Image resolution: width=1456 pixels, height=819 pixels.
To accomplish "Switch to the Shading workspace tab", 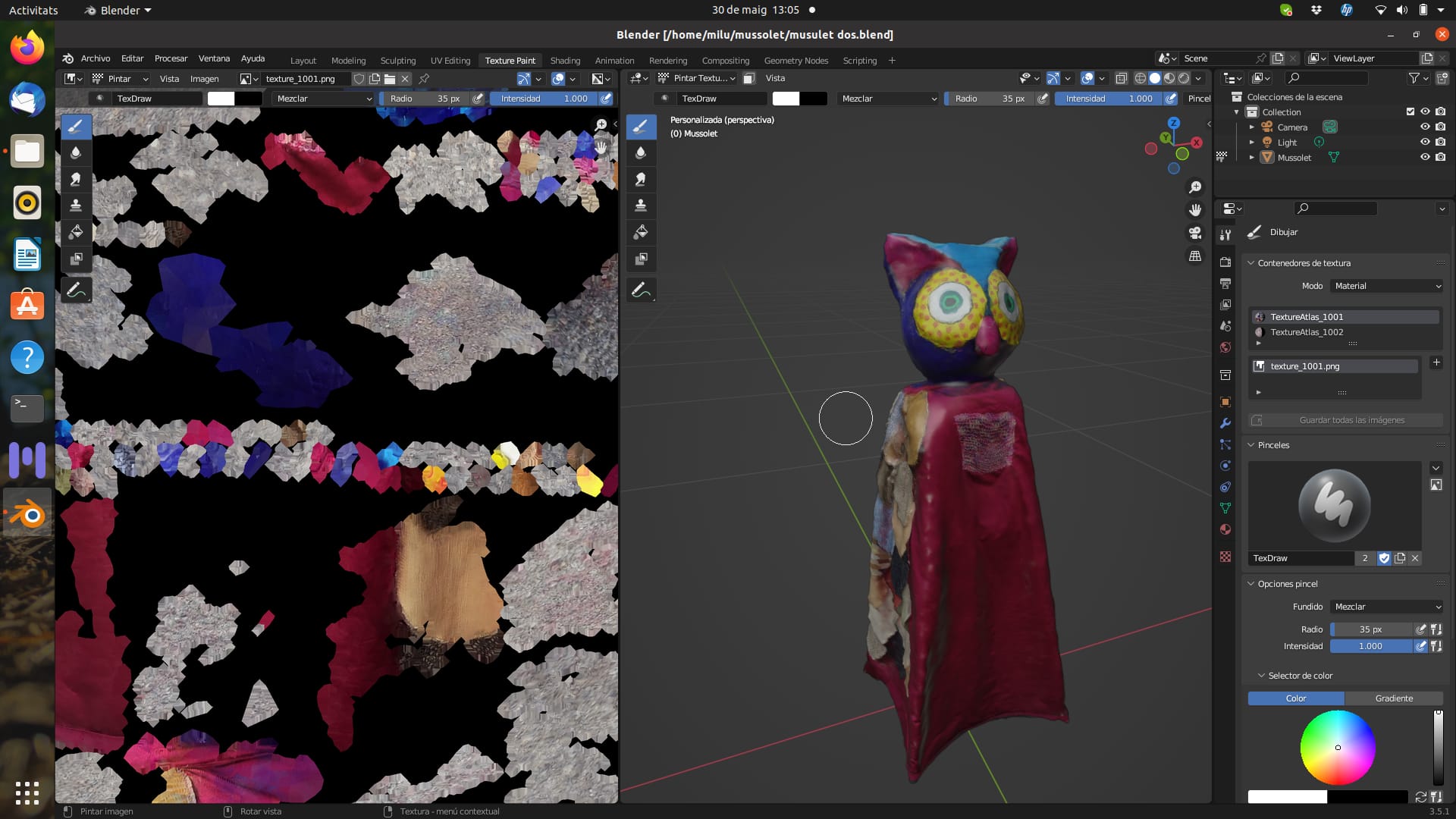I will (x=565, y=60).
